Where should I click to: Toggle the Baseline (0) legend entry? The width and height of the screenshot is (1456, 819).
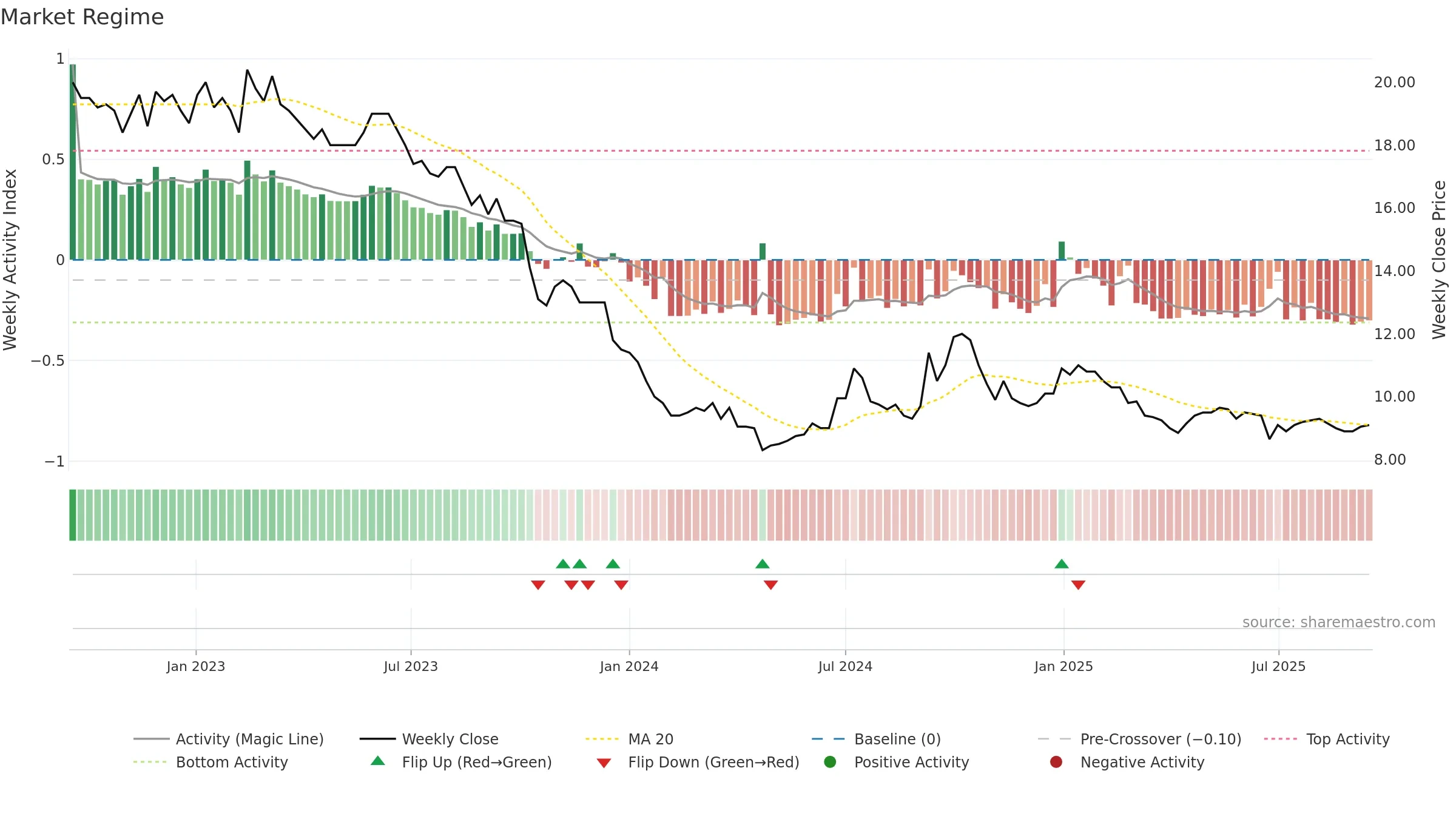click(x=877, y=739)
